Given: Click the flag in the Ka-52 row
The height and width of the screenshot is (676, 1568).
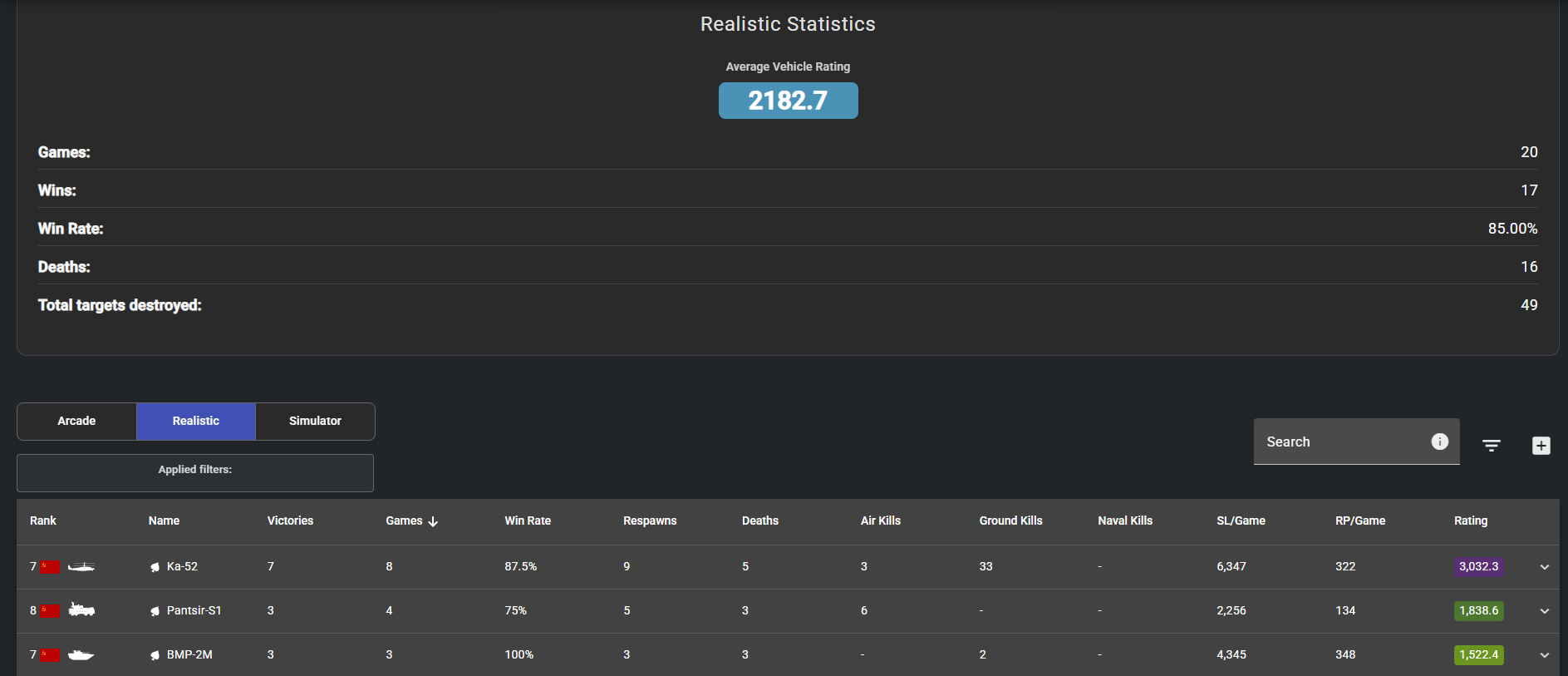Looking at the screenshot, I should 50,566.
